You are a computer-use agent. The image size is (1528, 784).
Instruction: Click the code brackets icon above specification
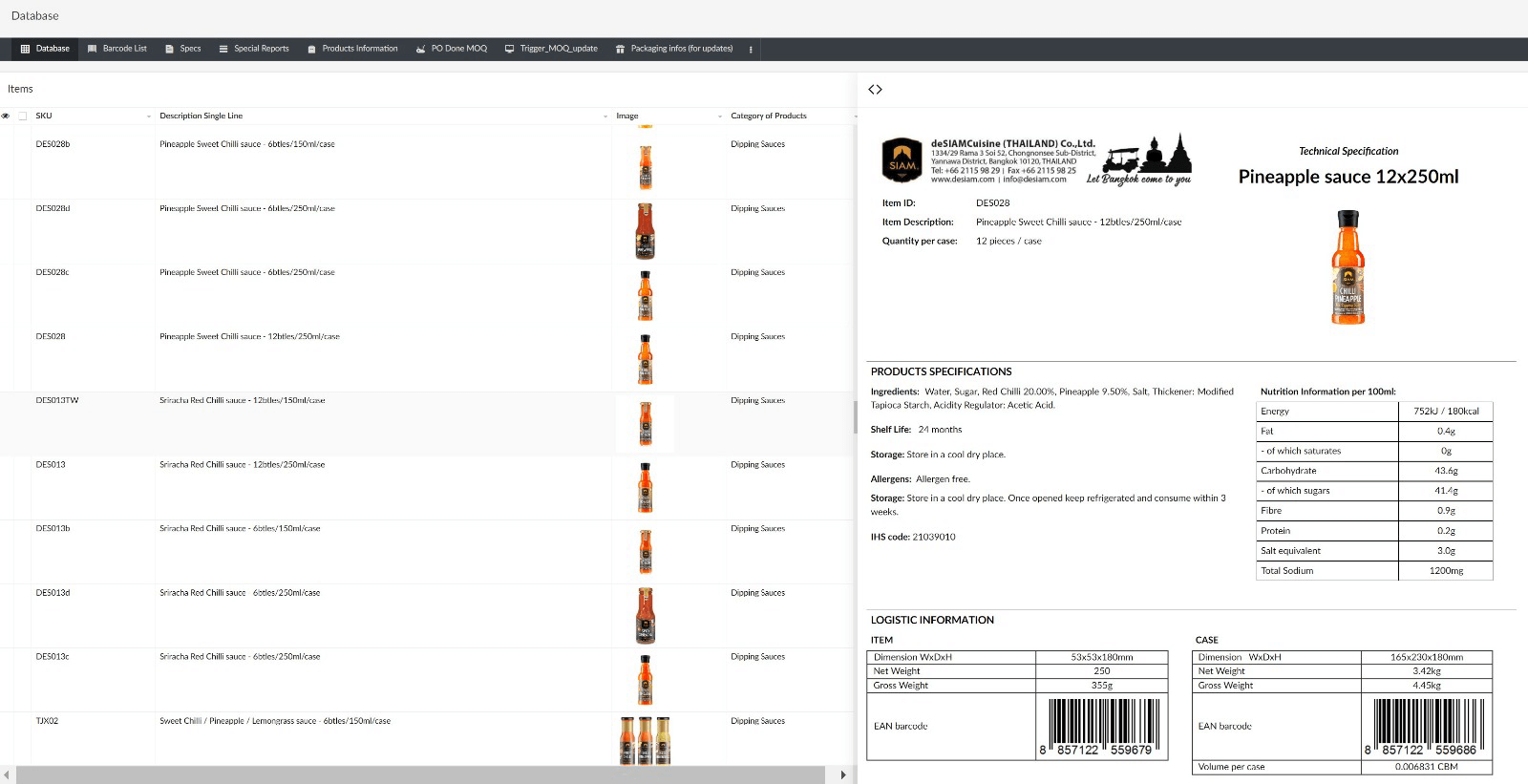click(x=875, y=90)
